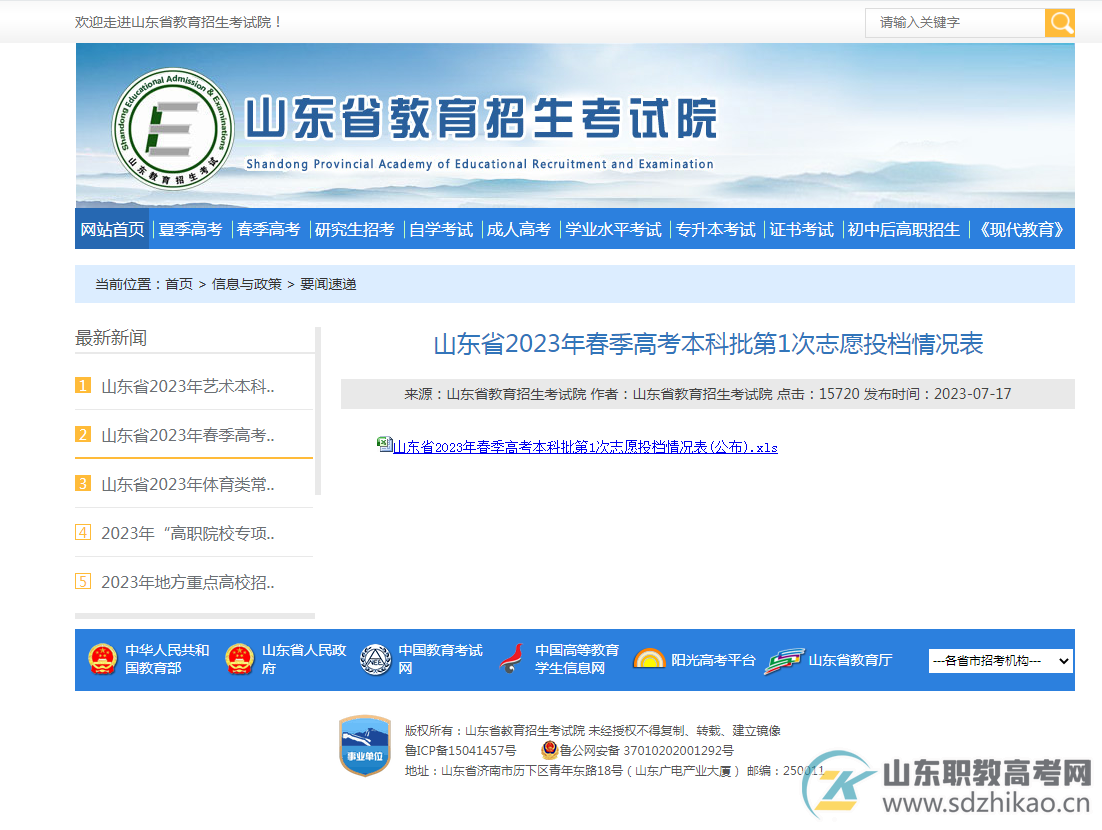Visit the 中国教育考试网 footer link
This screenshot has width=1102, height=830.
441,659
